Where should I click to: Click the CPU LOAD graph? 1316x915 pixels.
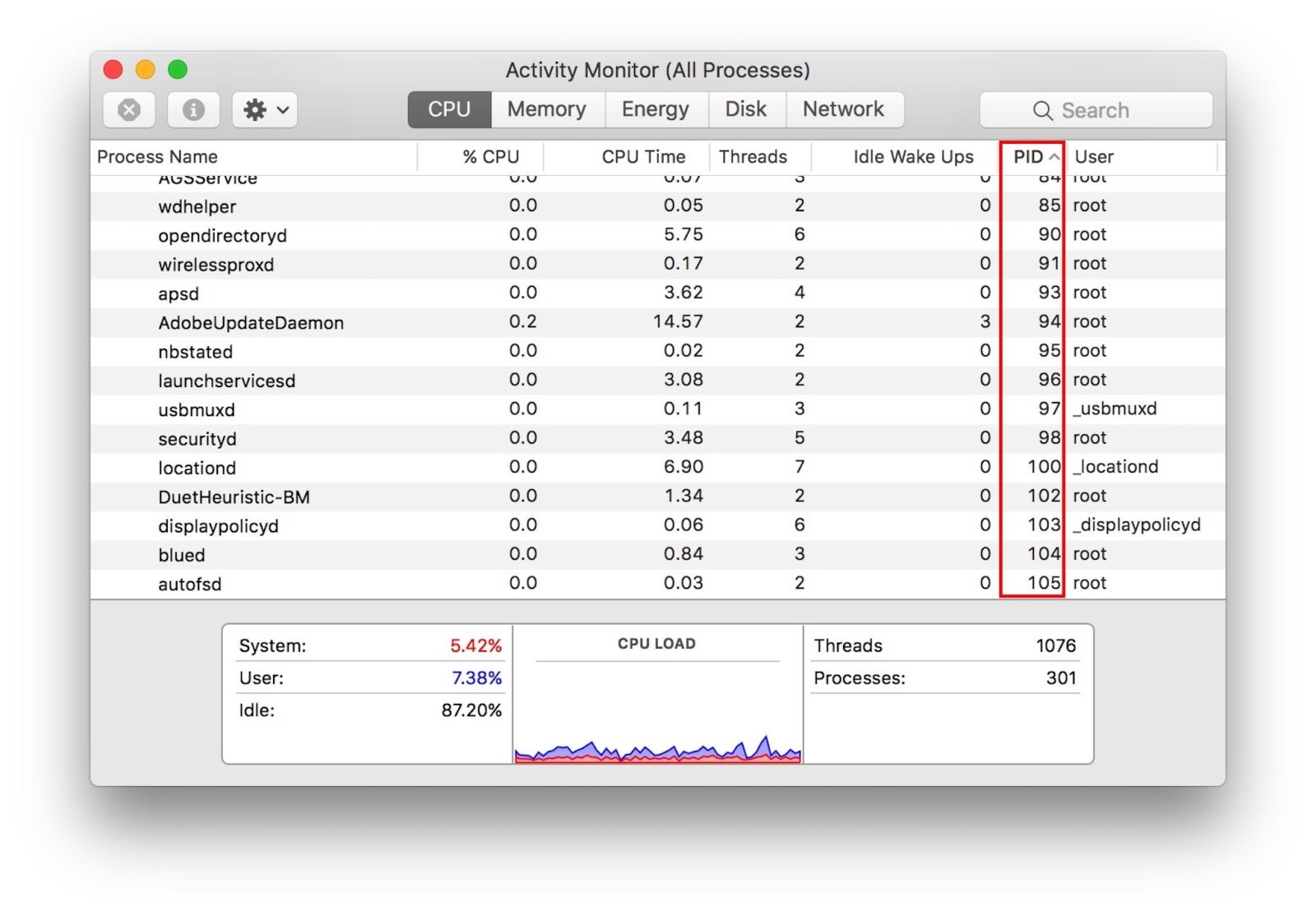657,695
